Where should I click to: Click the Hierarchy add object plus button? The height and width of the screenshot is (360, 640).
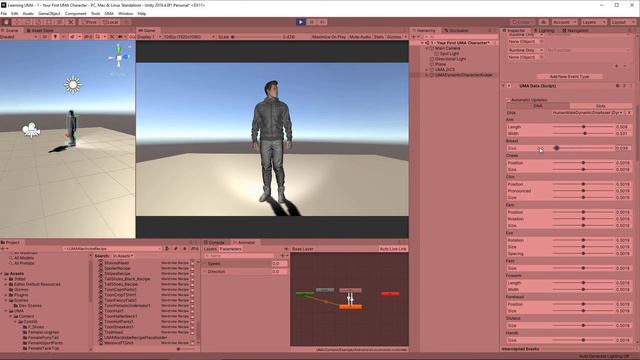(x=413, y=37)
